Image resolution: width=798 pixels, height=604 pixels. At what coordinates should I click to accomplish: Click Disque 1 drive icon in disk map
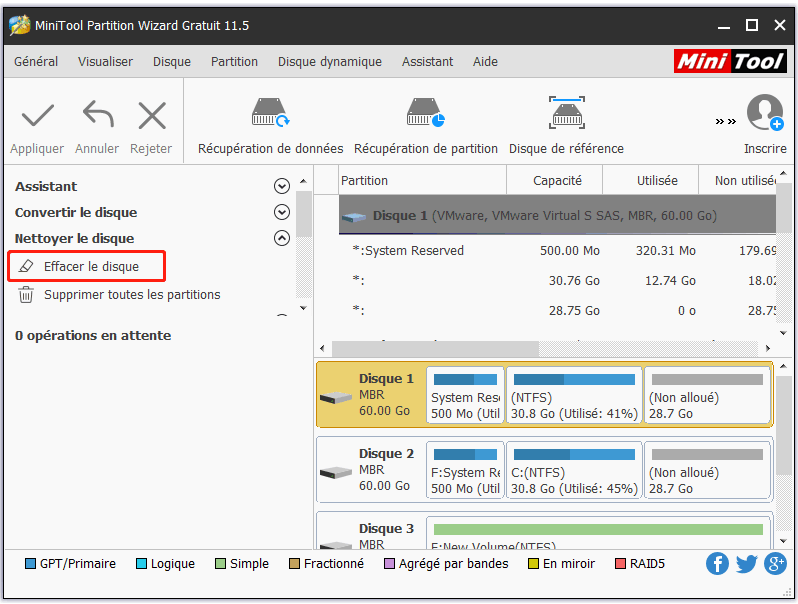click(x=335, y=397)
